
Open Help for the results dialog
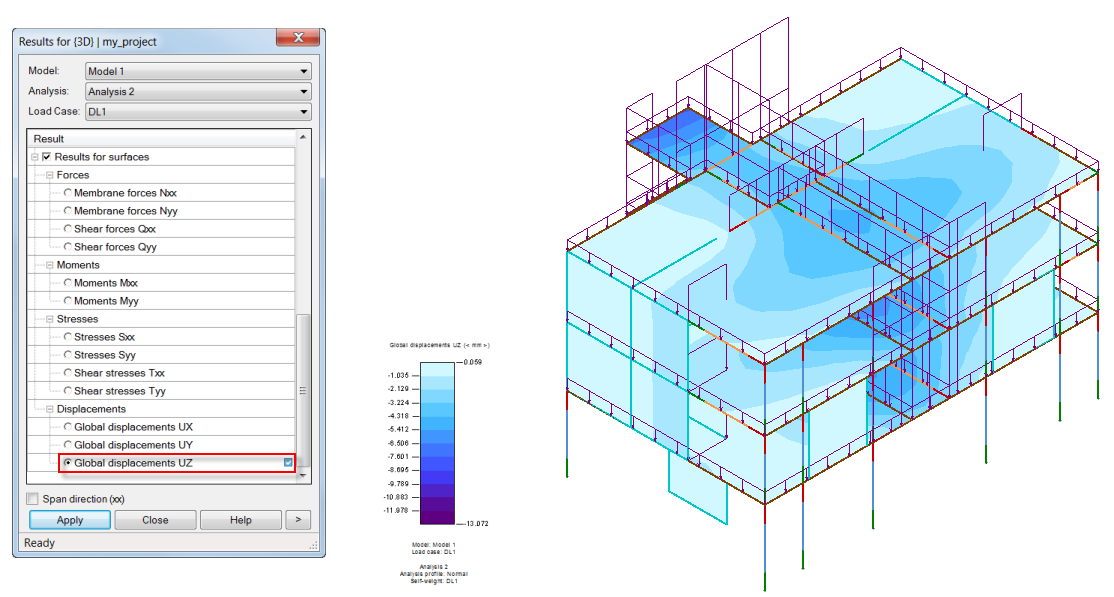(x=241, y=520)
